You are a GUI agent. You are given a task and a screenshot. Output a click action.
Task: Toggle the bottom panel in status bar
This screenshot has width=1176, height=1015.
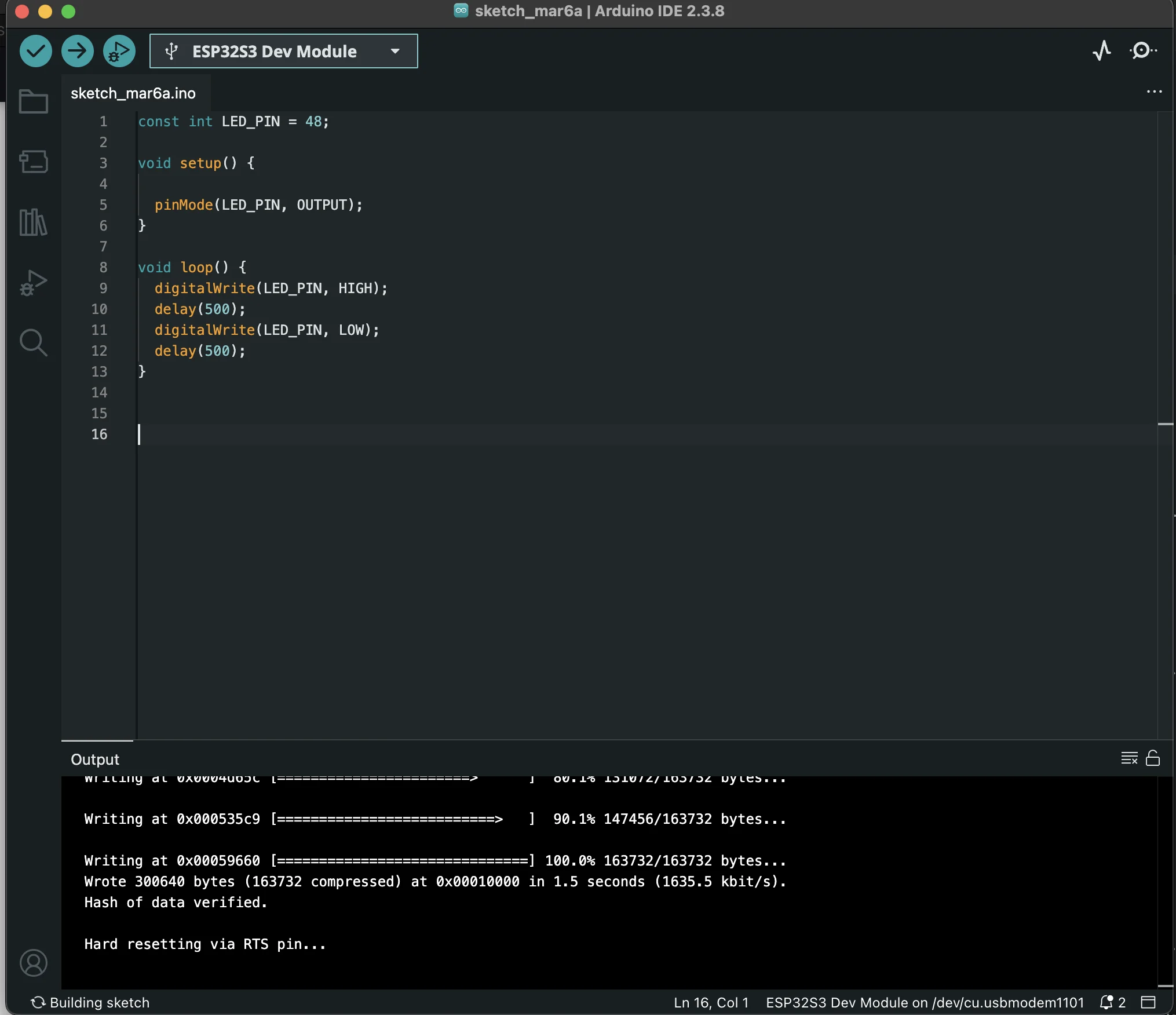coord(1148,1002)
